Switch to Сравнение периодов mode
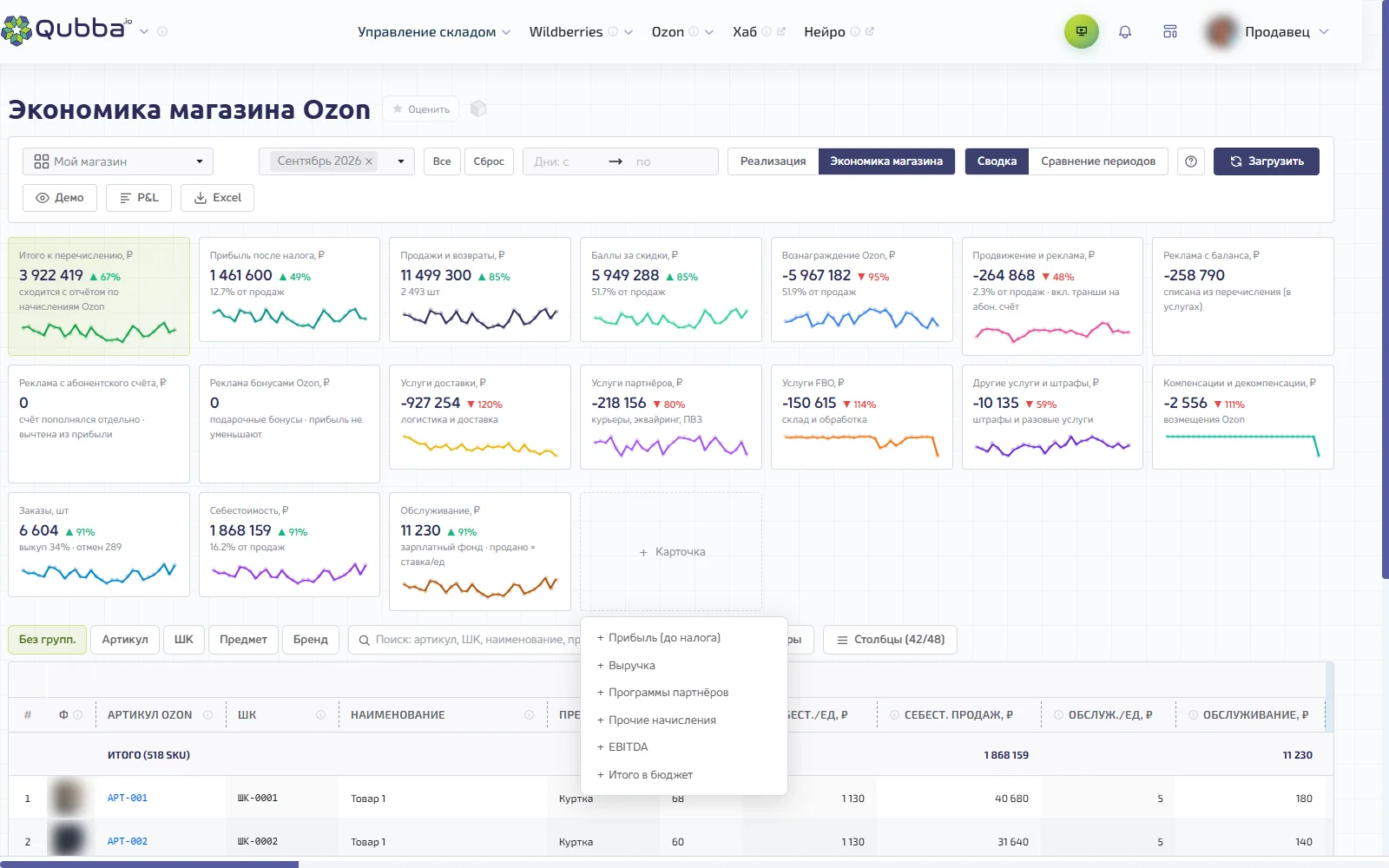 coord(1098,161)
